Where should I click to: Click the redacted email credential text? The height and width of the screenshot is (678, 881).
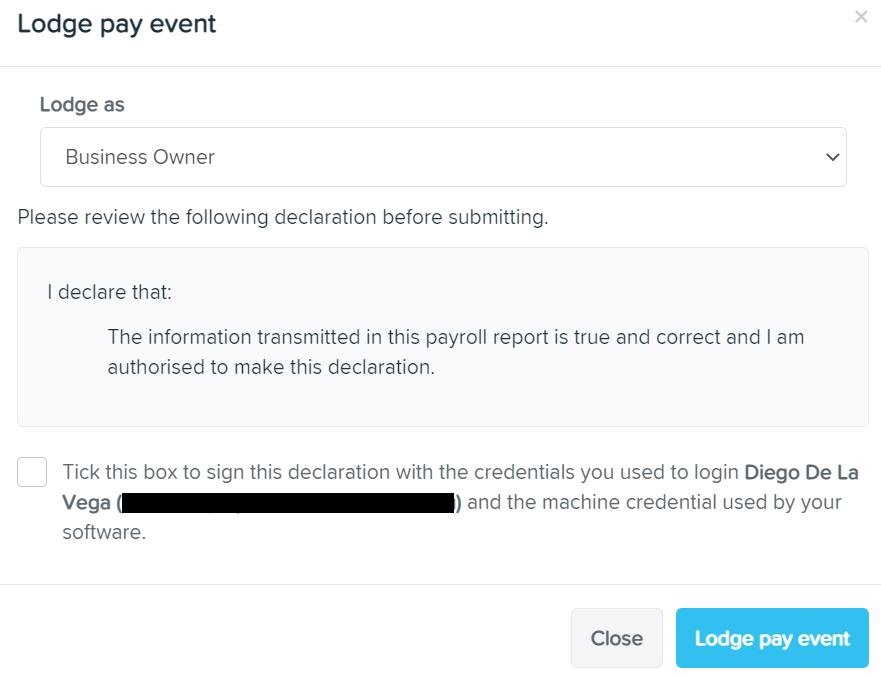point(290,501)
